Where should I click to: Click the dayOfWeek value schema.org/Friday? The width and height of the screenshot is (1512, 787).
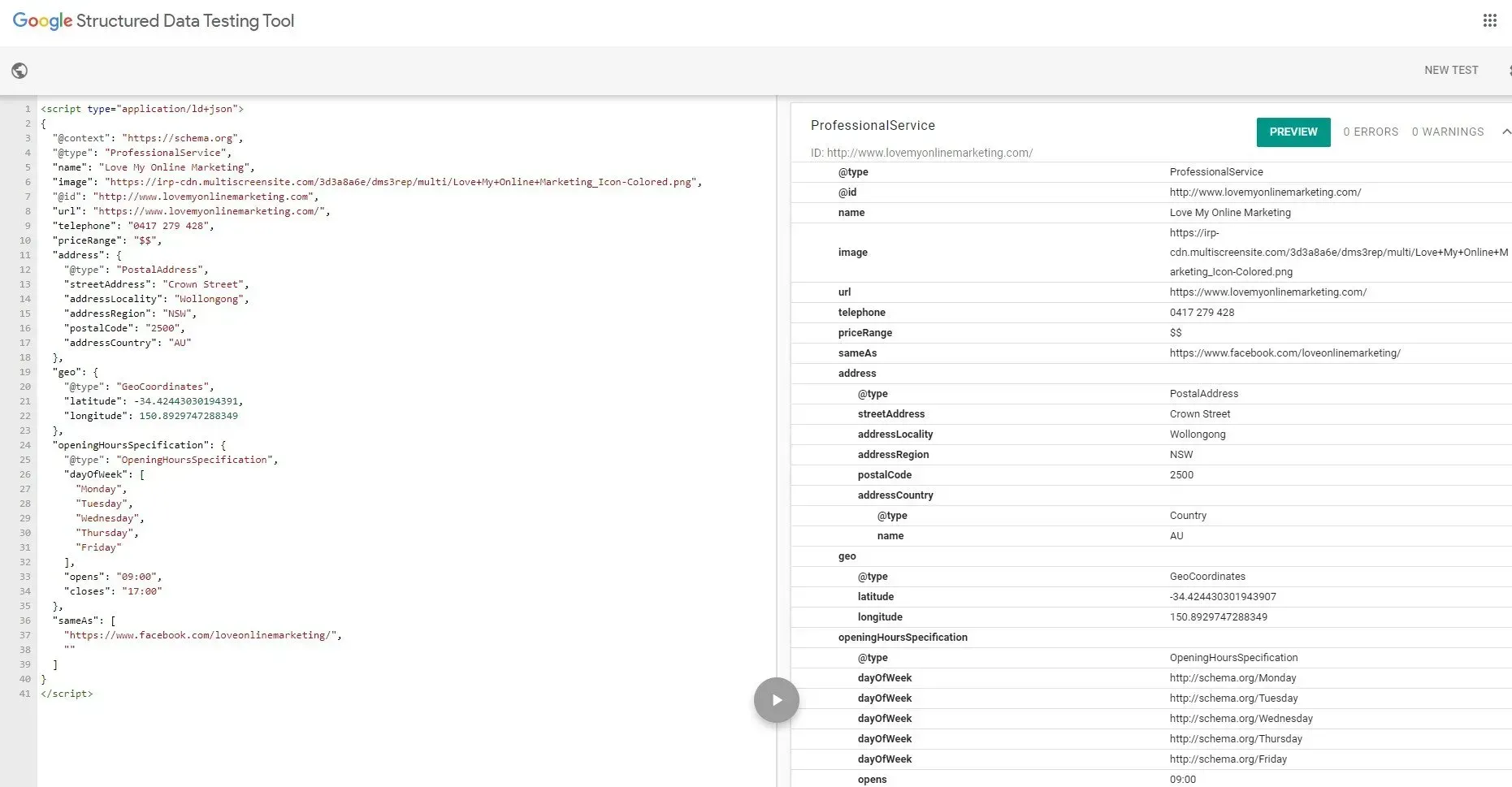[1228, 759]
